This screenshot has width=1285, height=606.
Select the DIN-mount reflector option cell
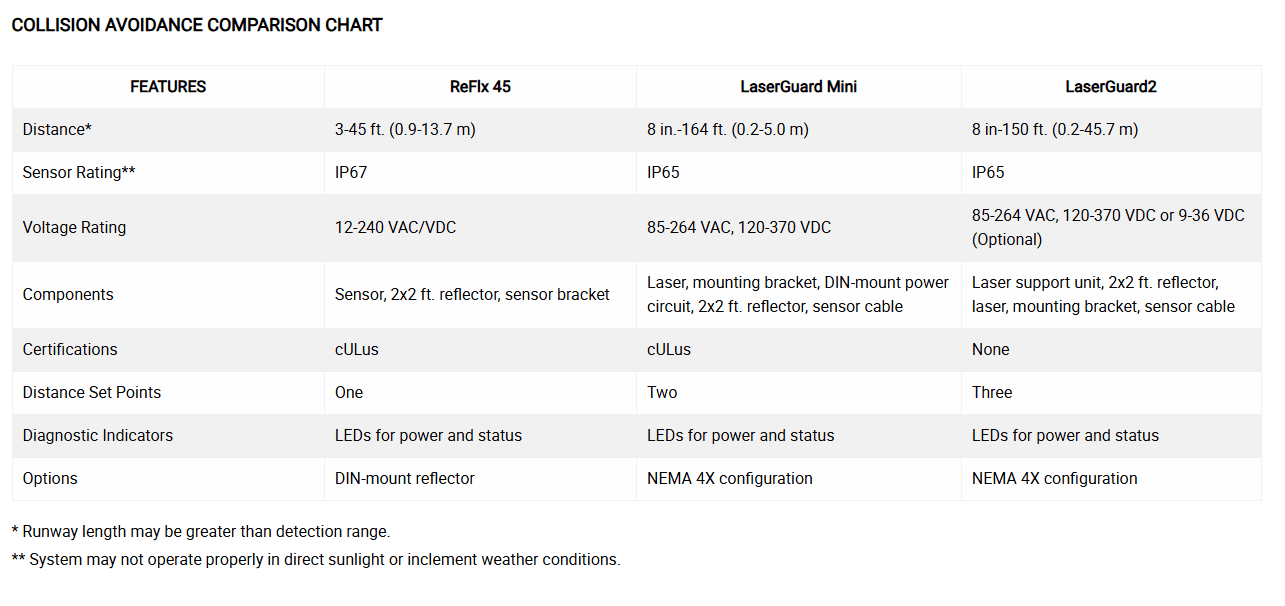tap(404, 479)
